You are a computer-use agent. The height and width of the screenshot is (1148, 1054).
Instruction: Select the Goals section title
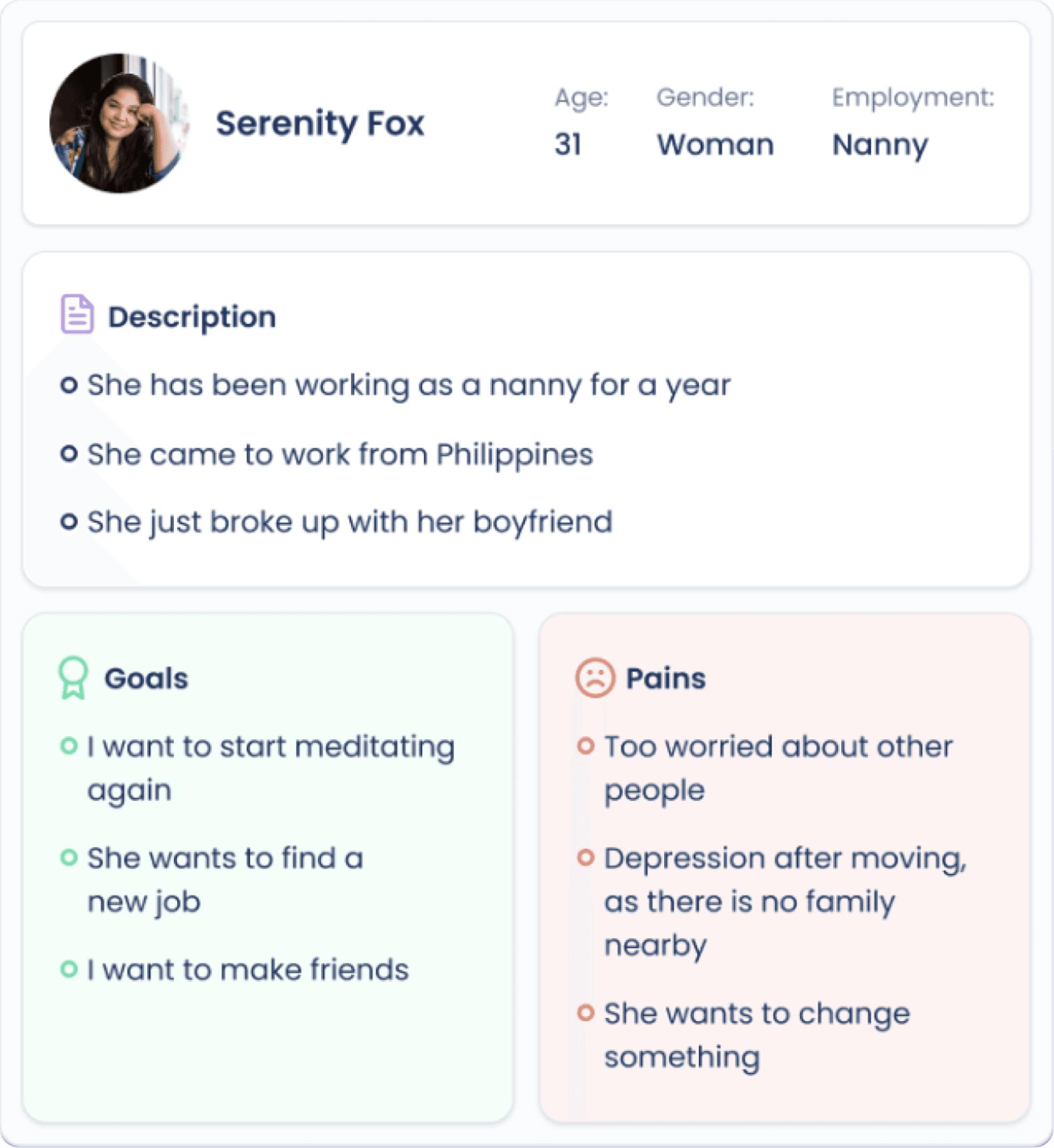(146, 679)
